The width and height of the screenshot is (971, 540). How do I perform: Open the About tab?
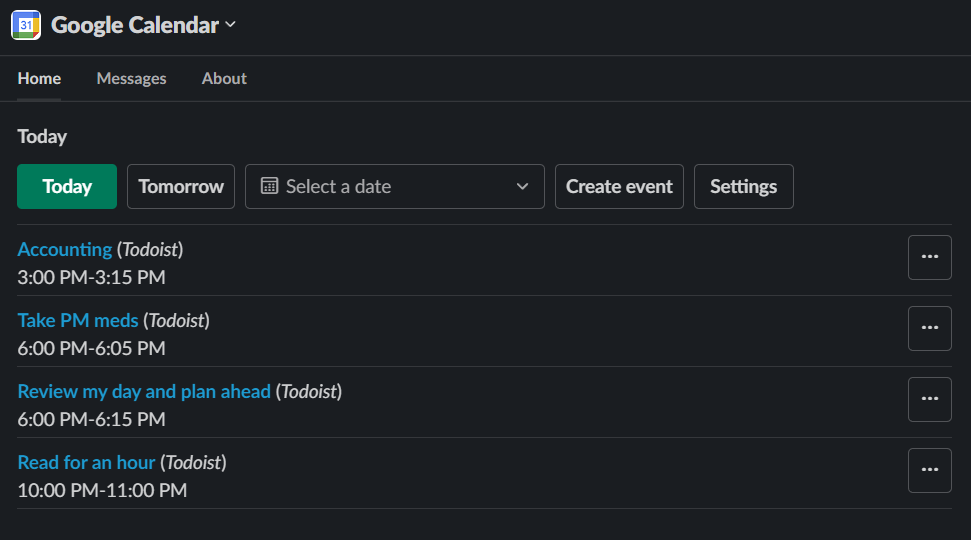tap(224, 78)
